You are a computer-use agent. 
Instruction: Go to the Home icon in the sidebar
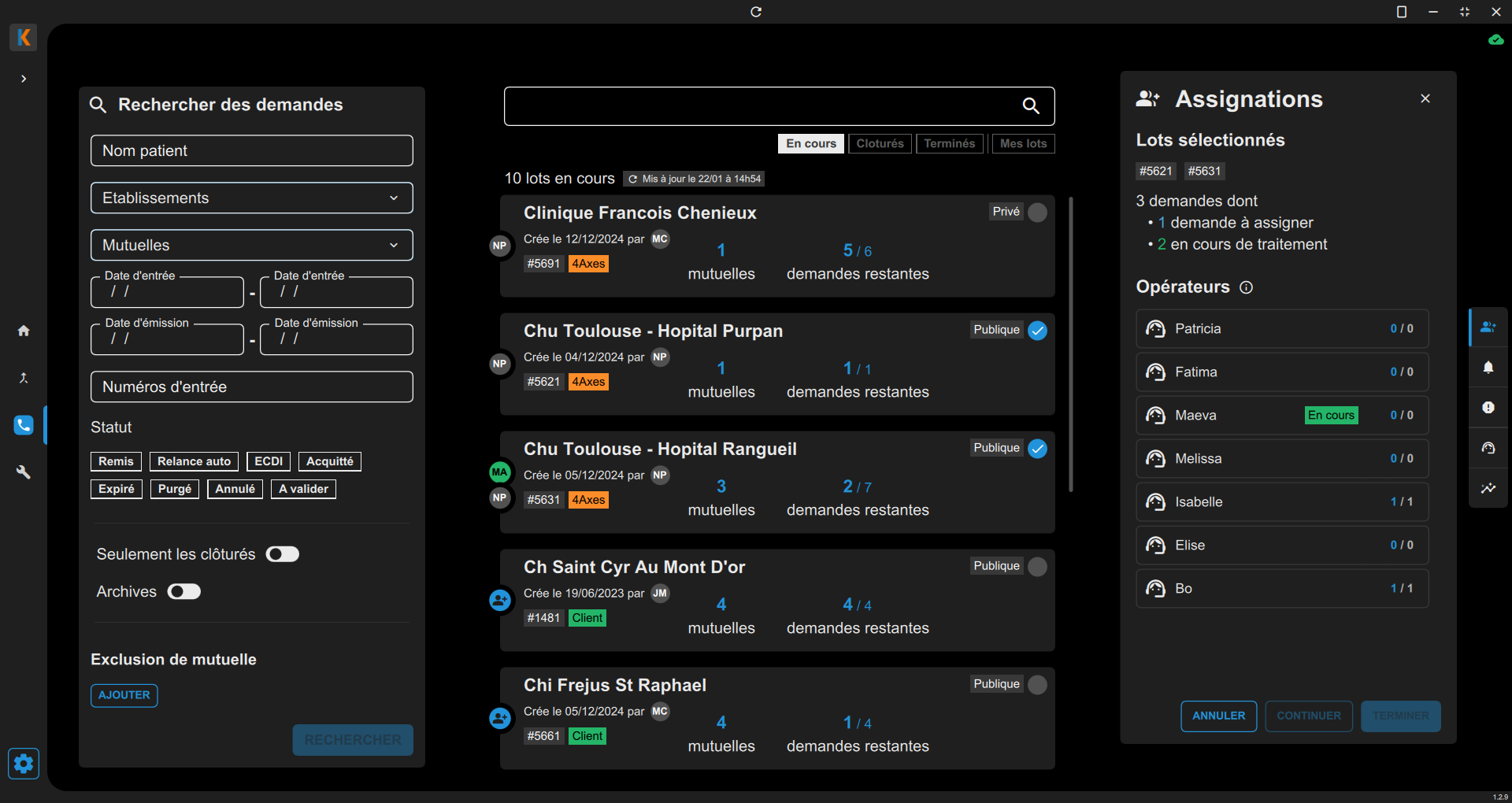point(24,331)
